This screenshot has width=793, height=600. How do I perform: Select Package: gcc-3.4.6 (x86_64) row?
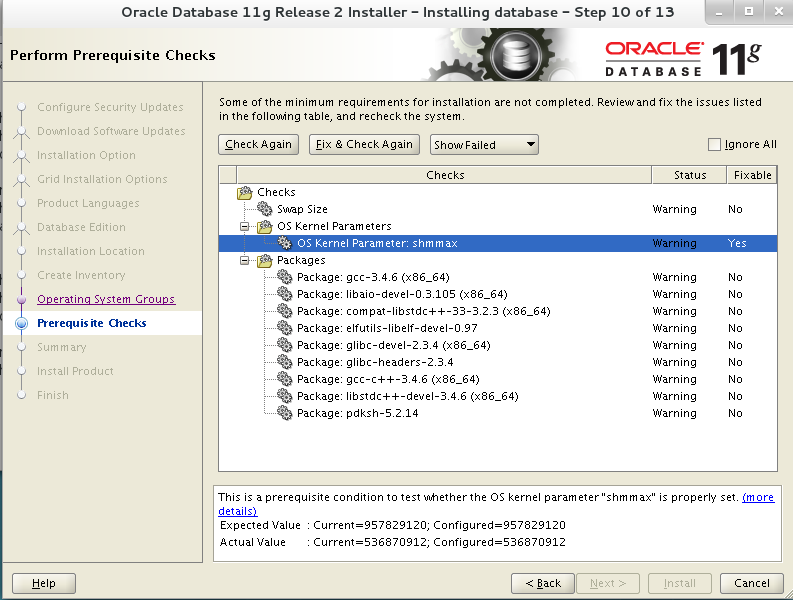pyautogui.click(x=498, y=277)
